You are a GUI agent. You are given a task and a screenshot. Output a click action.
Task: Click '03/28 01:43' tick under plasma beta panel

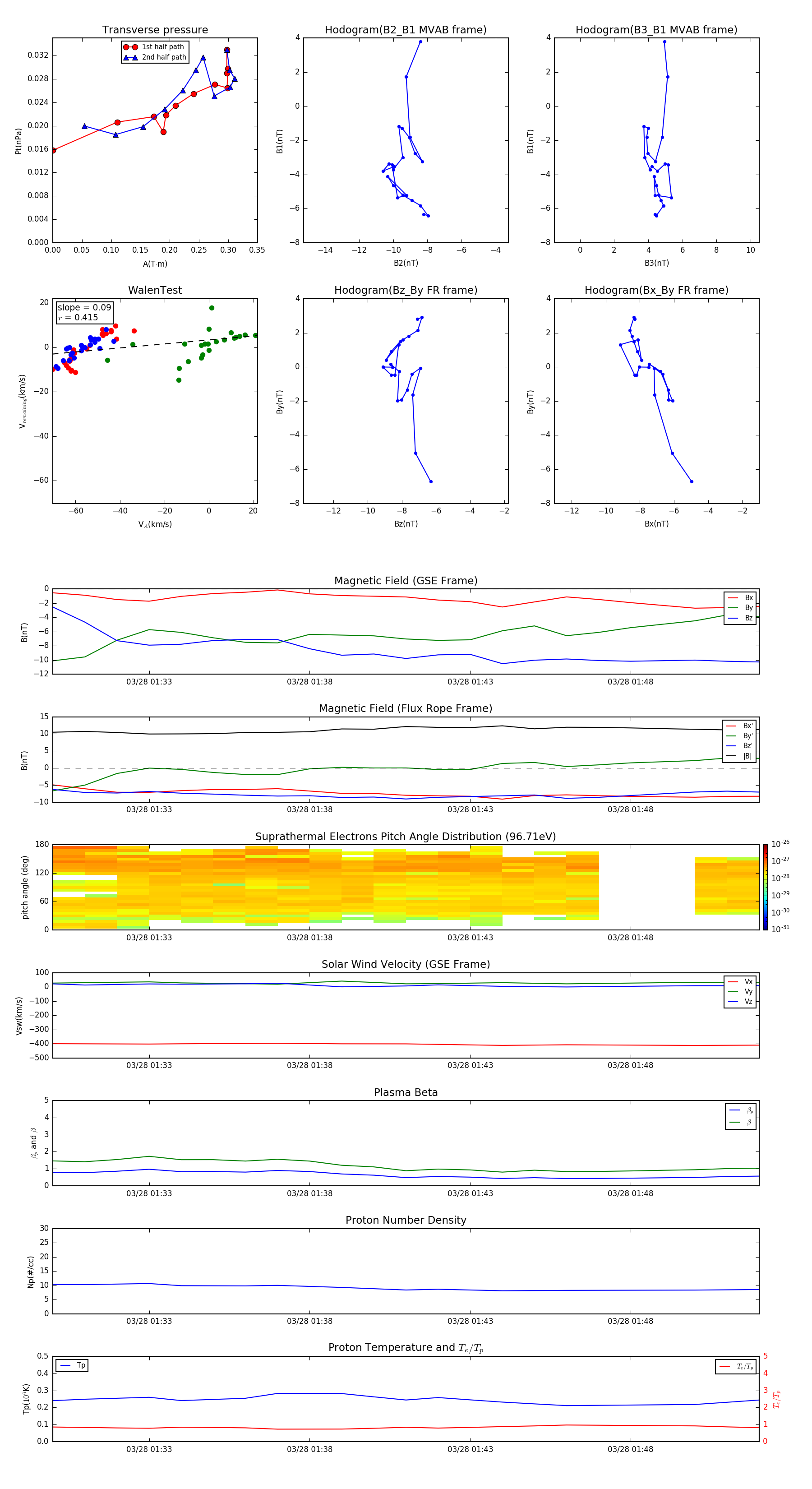pos(471,1193)
